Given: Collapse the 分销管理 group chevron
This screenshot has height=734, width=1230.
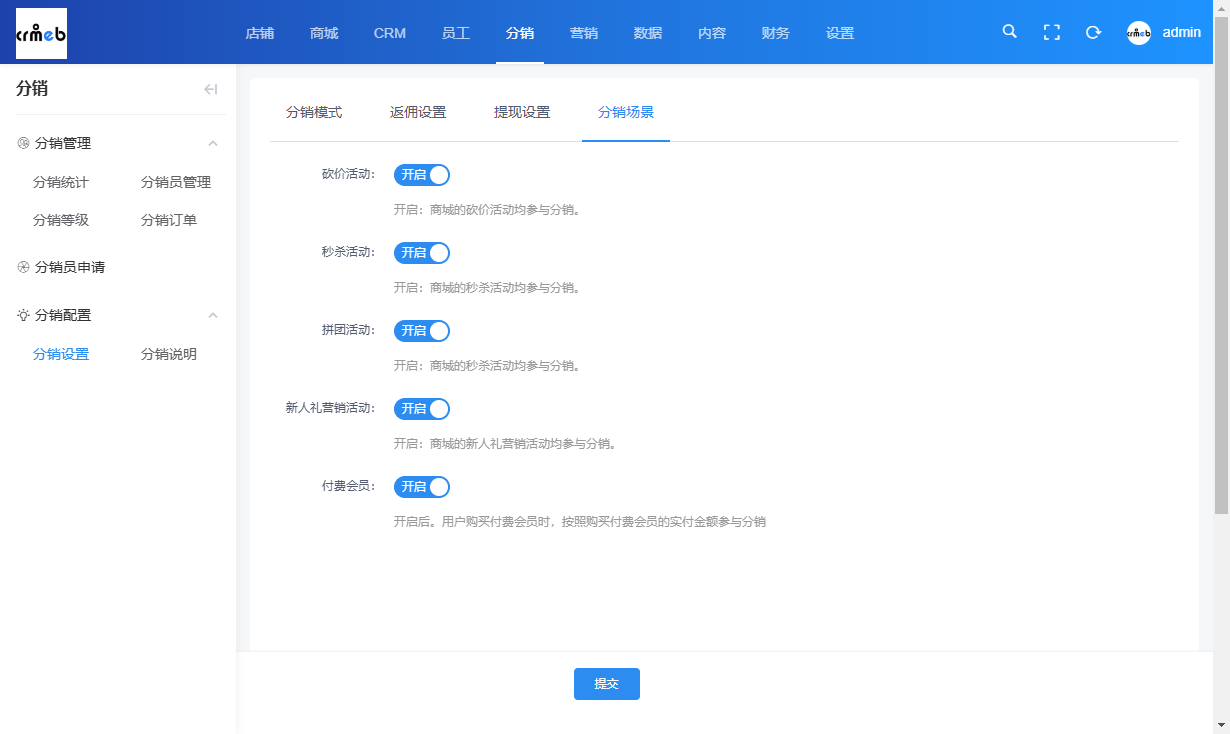Looking at the screenshot, I should click(x=213, y=143).
